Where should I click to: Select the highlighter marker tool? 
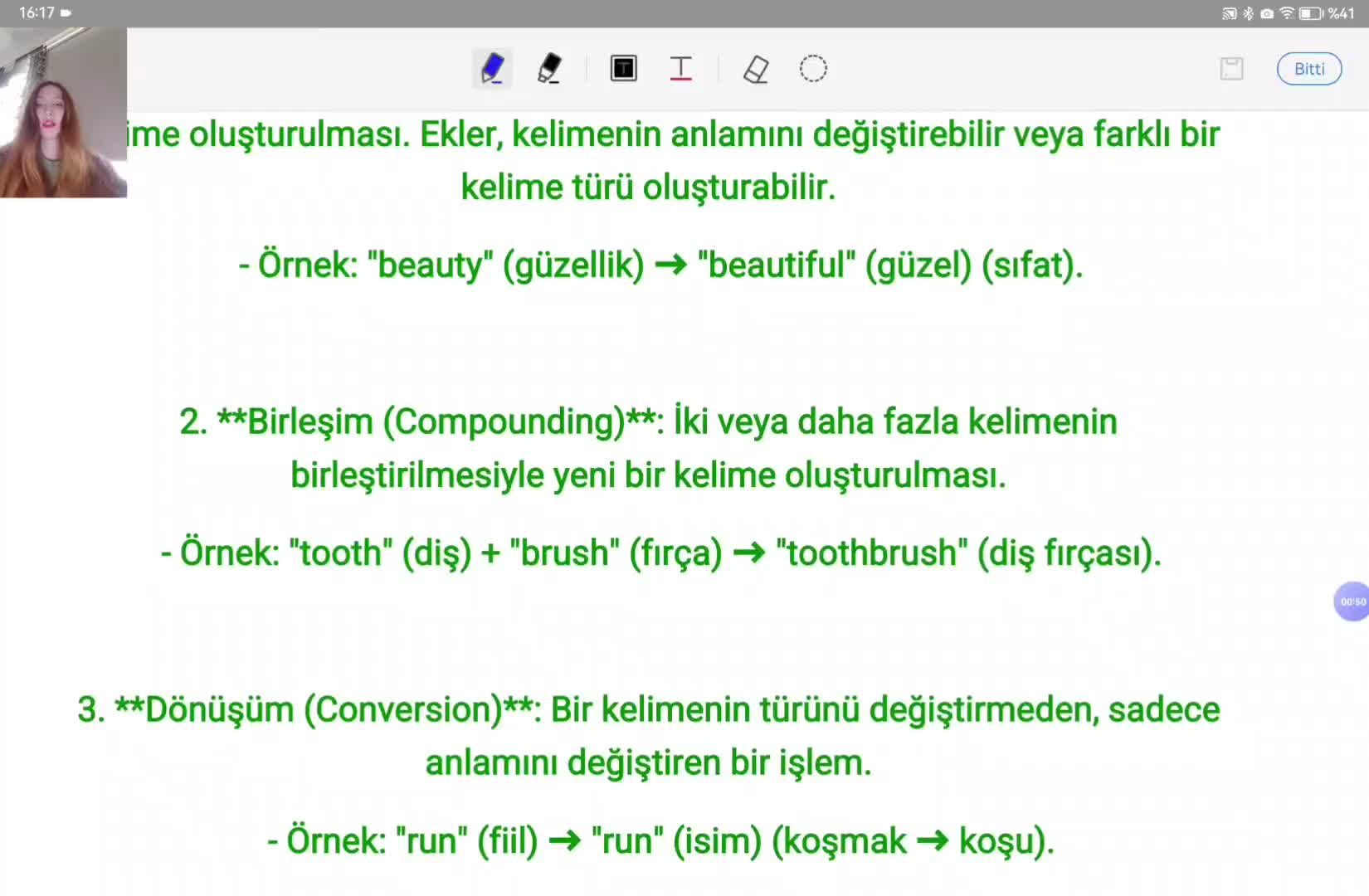pyautogui.click(x=549, y=69)
